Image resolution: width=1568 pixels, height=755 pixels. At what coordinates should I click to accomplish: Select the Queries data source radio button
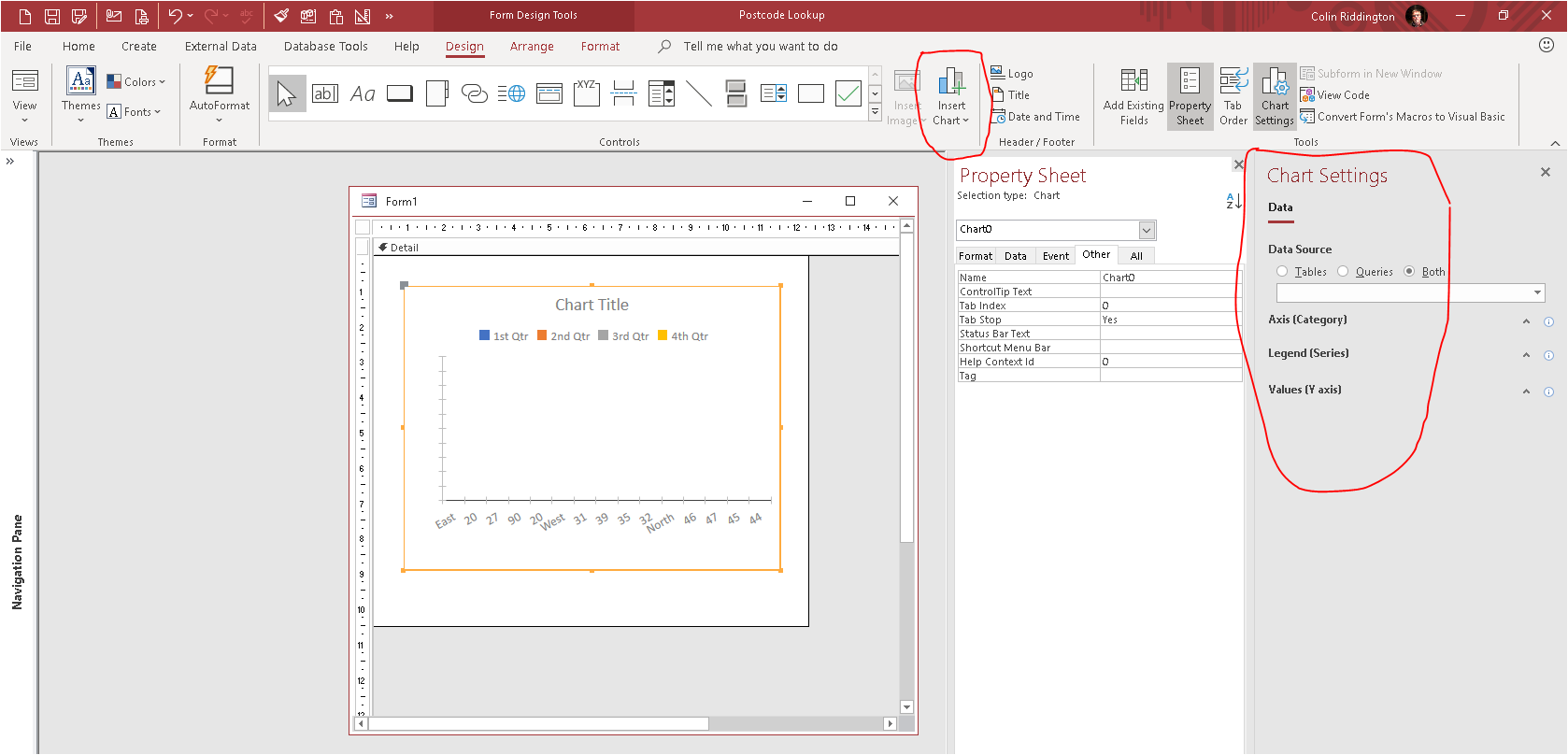tap(1343, 271)
